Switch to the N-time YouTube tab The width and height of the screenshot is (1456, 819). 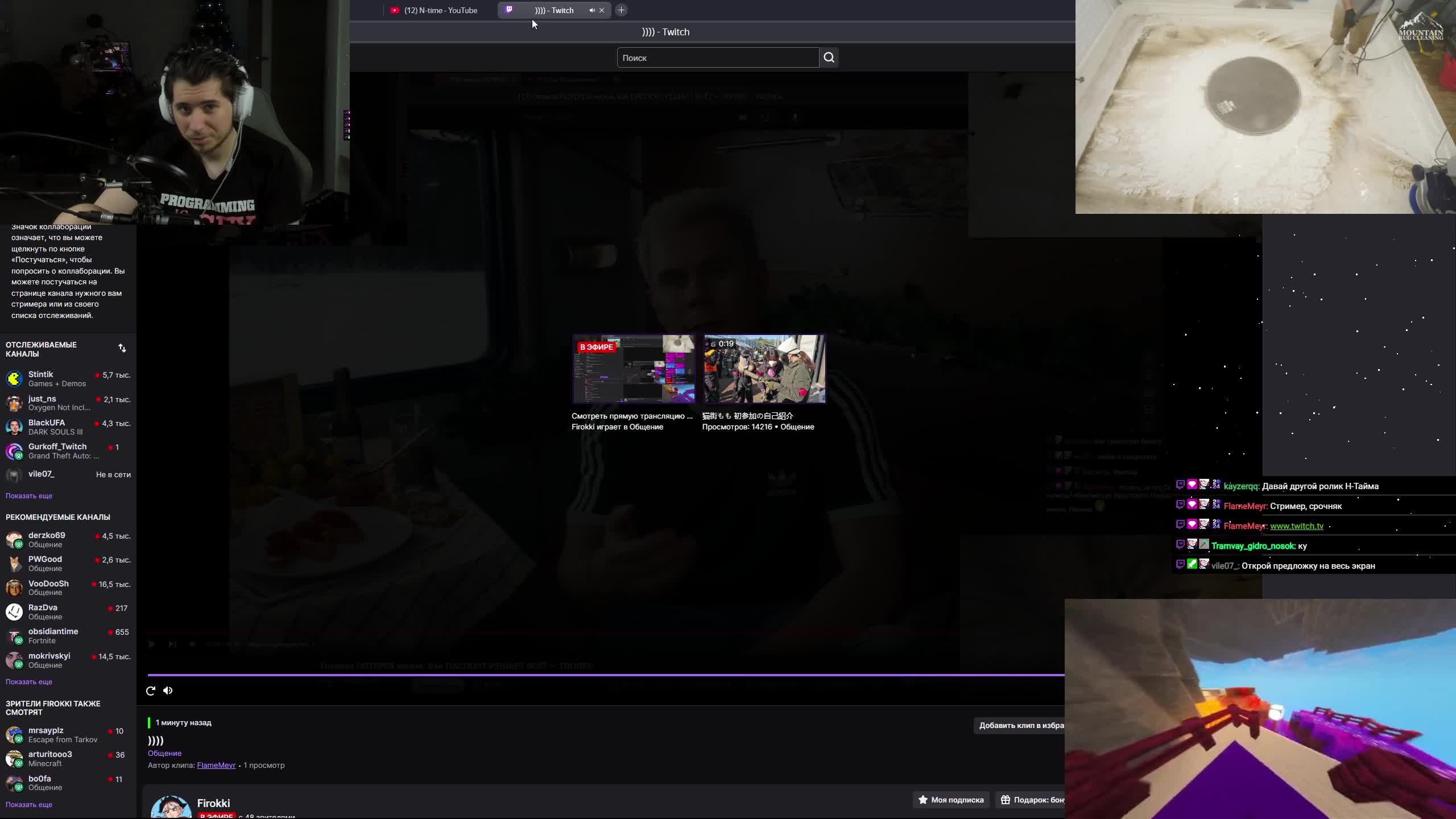[435, 10]
